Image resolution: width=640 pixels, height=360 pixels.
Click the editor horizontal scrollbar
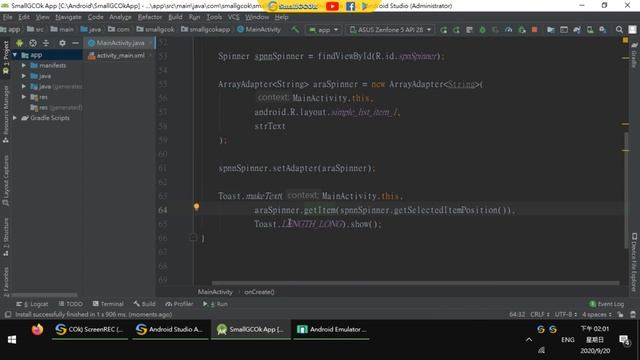415,283
